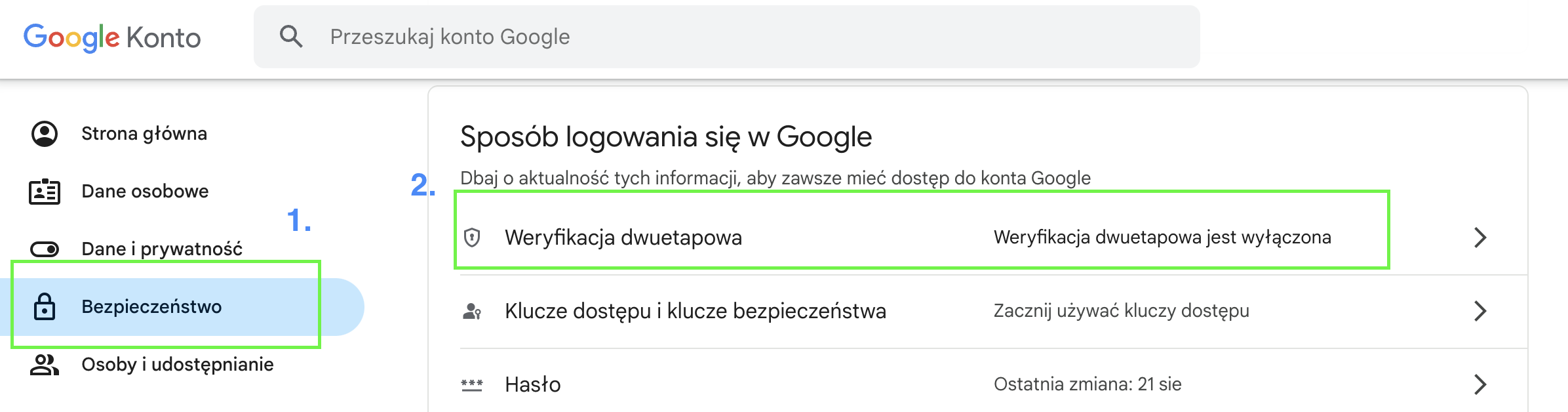
Task: Click the Ostatnia zmiana: 21 sie text
Action: point(1088,384)
